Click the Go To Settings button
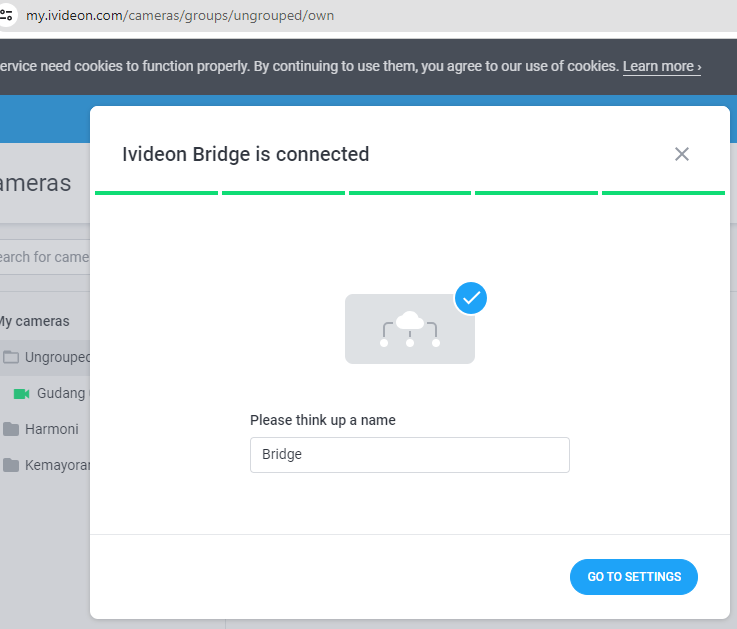737x629 pixels. tap(634, 577)
